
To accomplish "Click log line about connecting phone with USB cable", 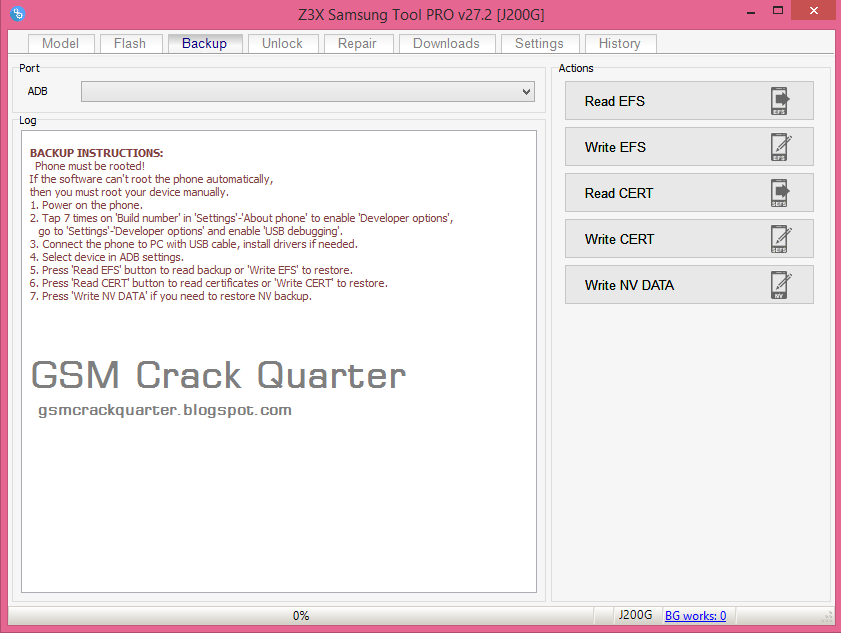I will [194, 245].
